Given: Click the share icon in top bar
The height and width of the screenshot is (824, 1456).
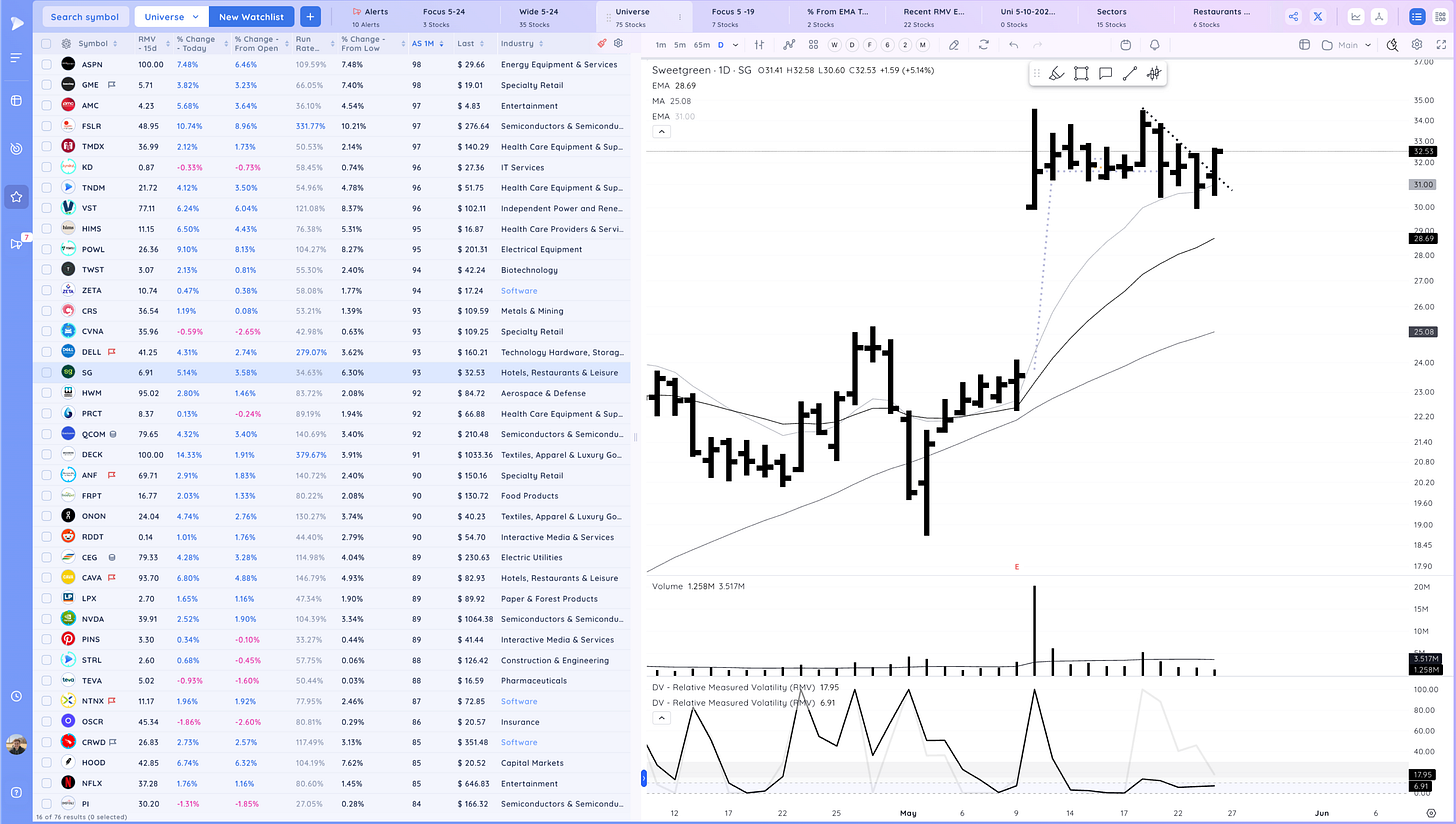Looking at the screenshot, I should 1293,16.
